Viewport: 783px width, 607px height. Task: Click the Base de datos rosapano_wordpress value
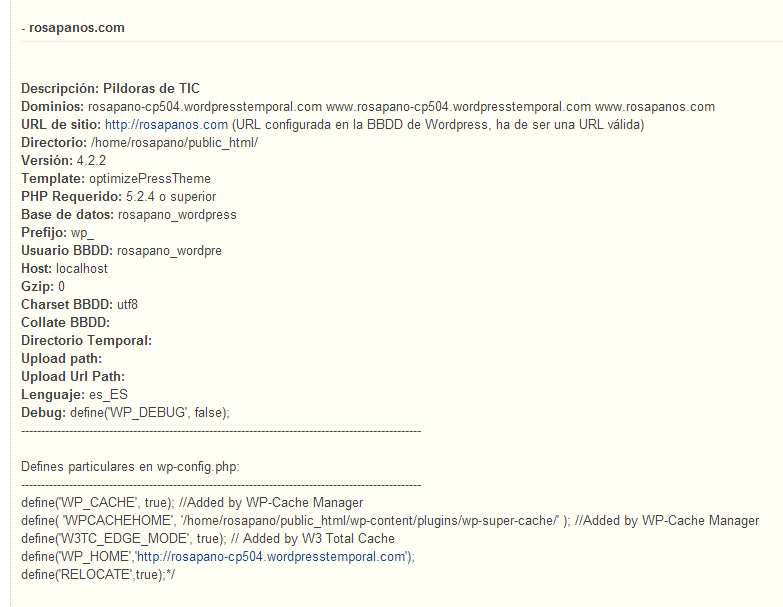click(x=177, y=214)
